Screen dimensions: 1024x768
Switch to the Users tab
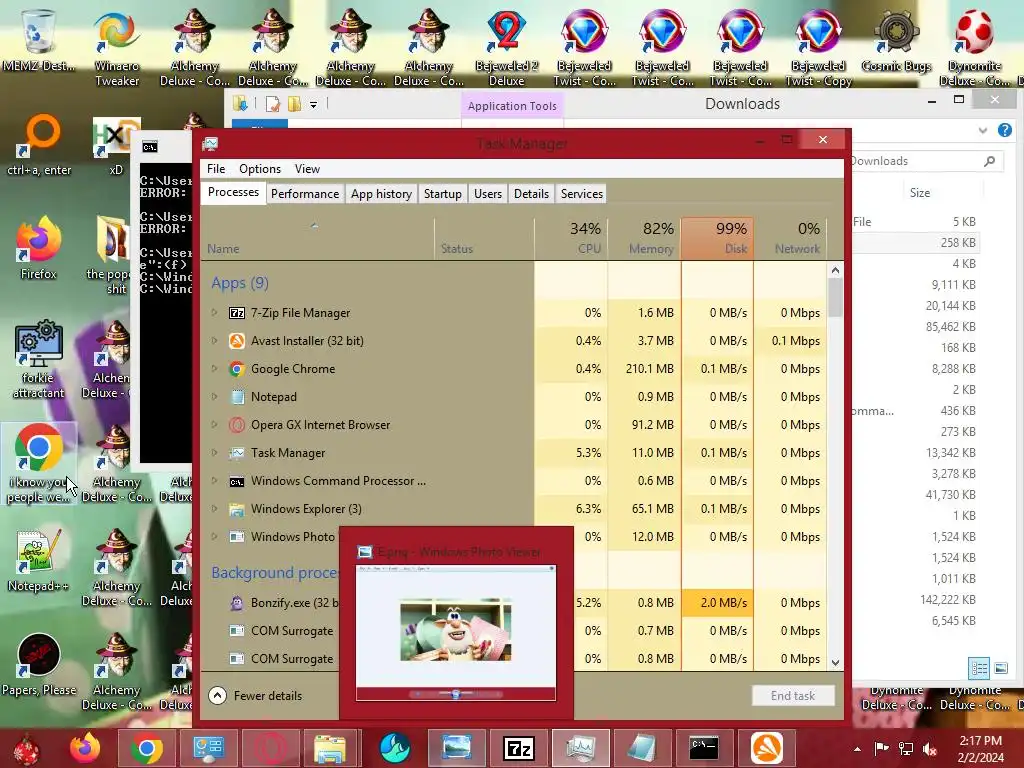pyautogui.click(x=488, y=194)
